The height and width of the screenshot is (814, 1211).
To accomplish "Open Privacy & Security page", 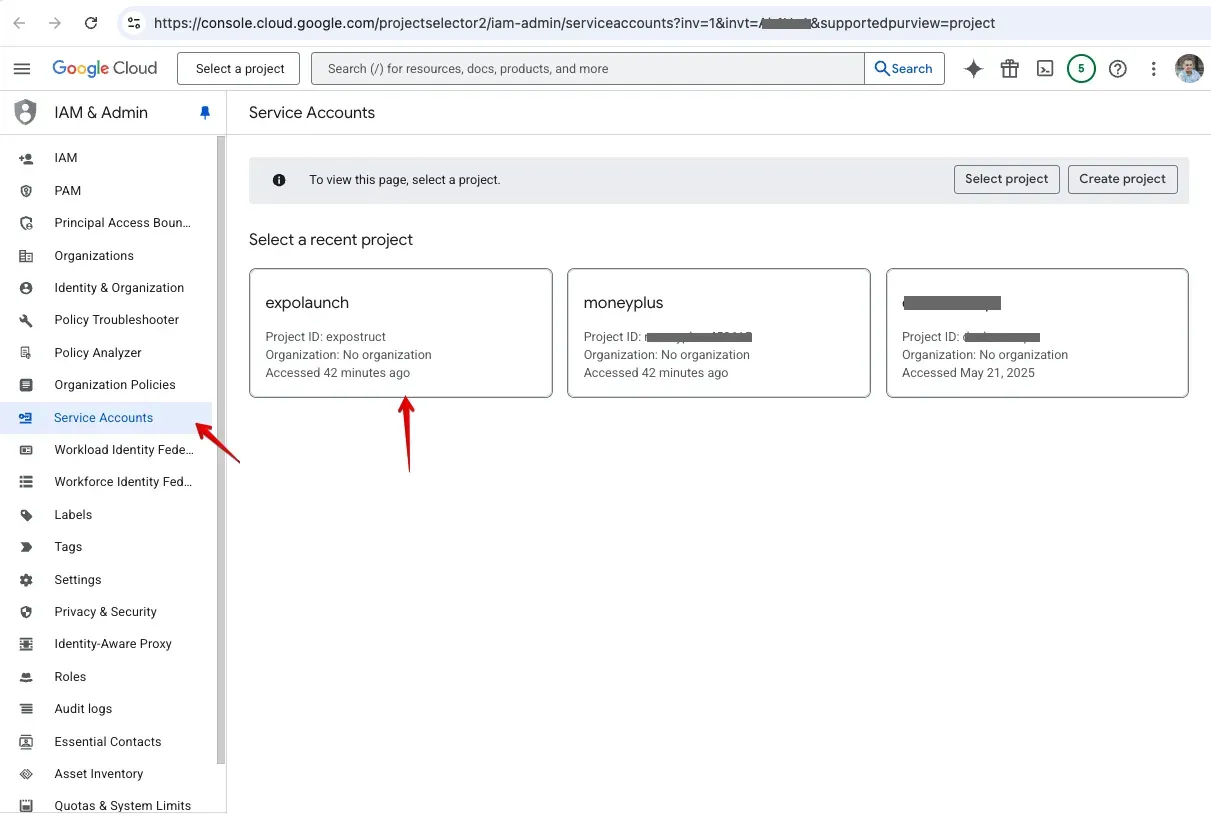I will click(106, 612).
